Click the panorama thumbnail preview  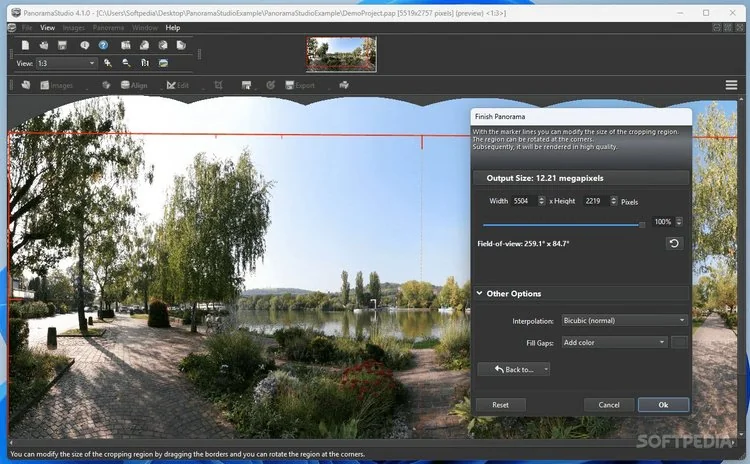tap(342, 54)
